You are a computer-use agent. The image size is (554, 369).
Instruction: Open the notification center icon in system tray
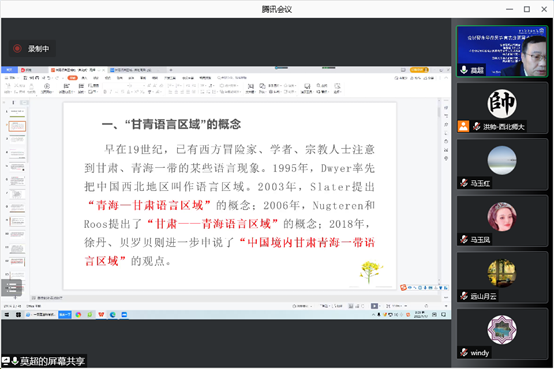[443, 315]
